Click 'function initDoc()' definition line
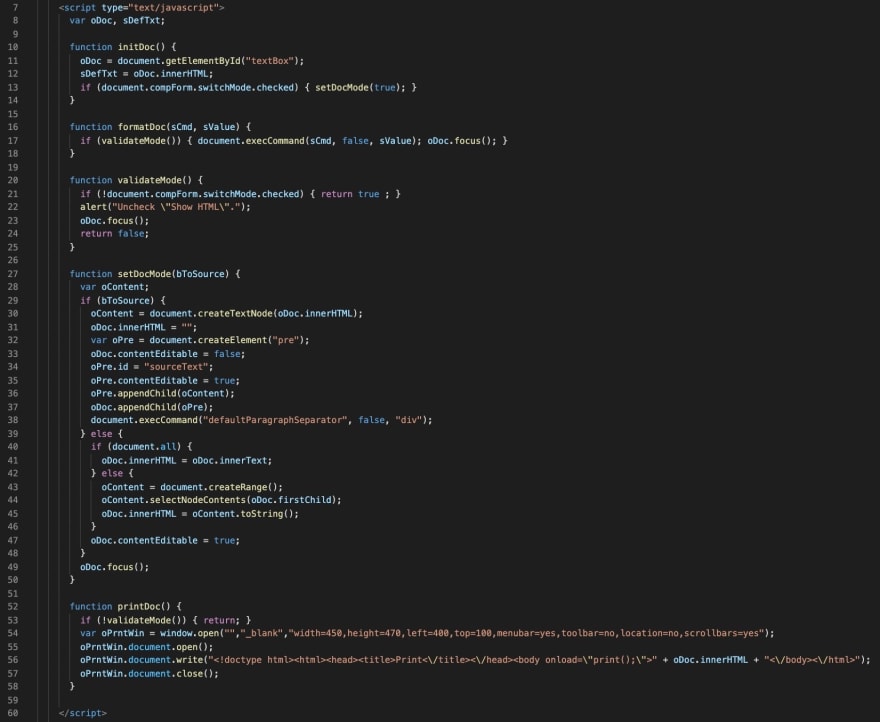The width and height of the screenshot is (880, 722). (123, 47)
